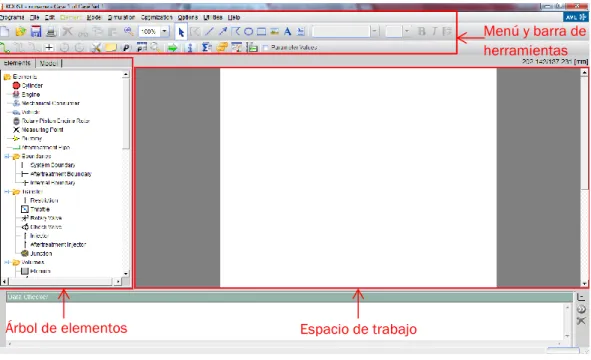Select Plenum element in tree
Viewport: 591px width, 360px height.
pyautogui.click(x=40, y=271)
